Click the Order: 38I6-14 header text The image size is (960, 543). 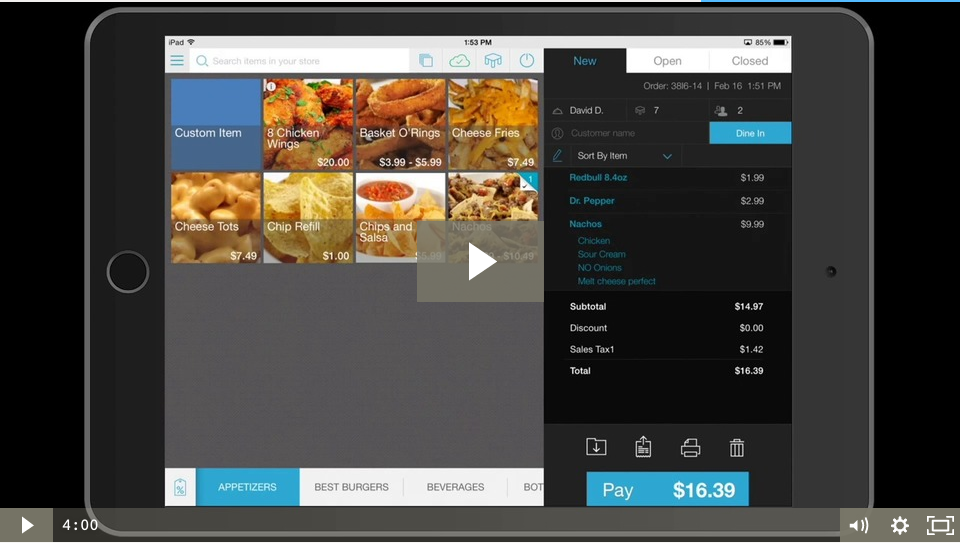pyautogui.click(x=672, y=86)
